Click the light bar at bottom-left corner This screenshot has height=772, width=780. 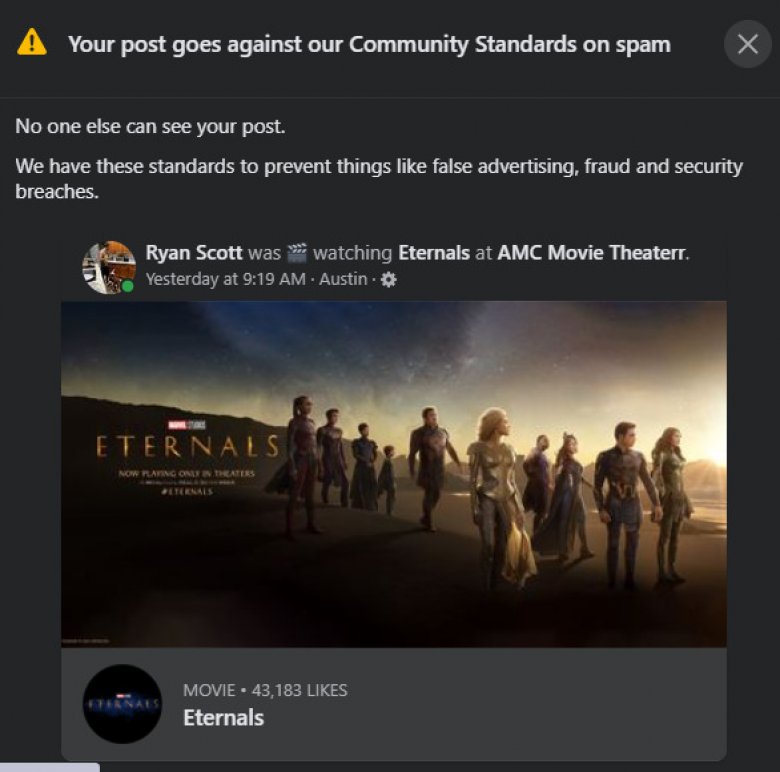50,767
